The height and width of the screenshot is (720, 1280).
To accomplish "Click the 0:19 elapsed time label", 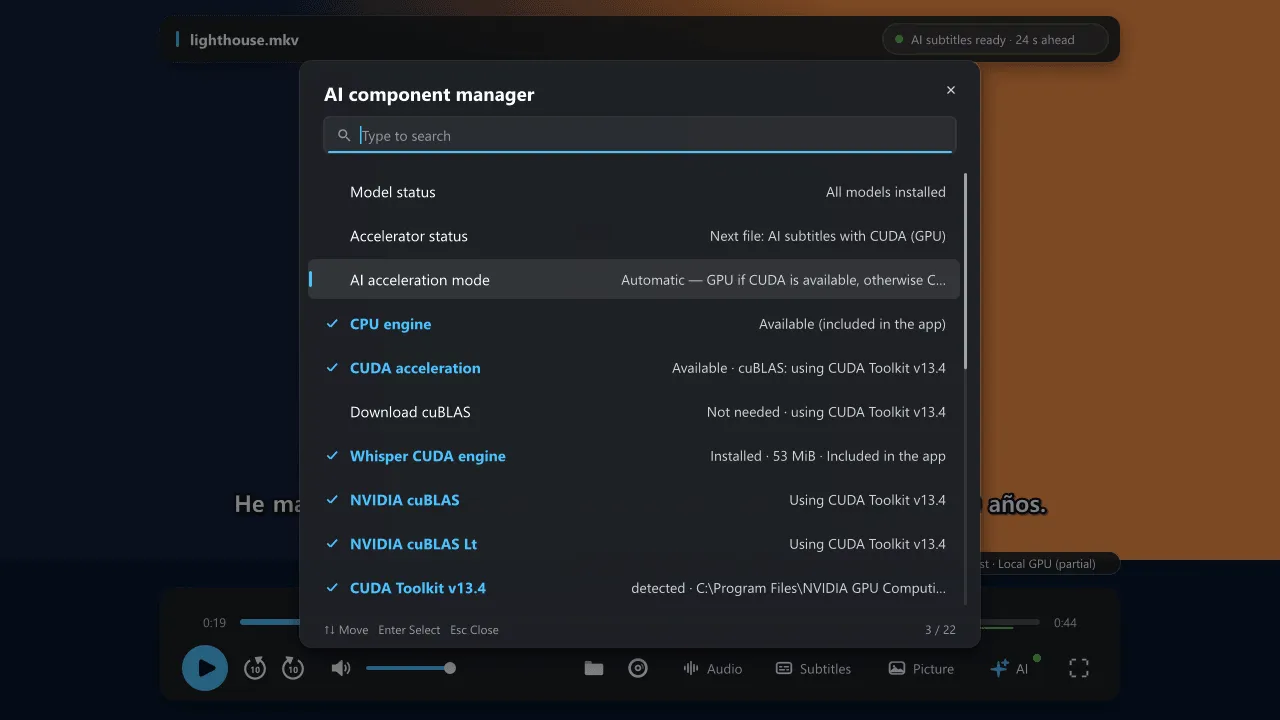I will click(x=214, y=622).
